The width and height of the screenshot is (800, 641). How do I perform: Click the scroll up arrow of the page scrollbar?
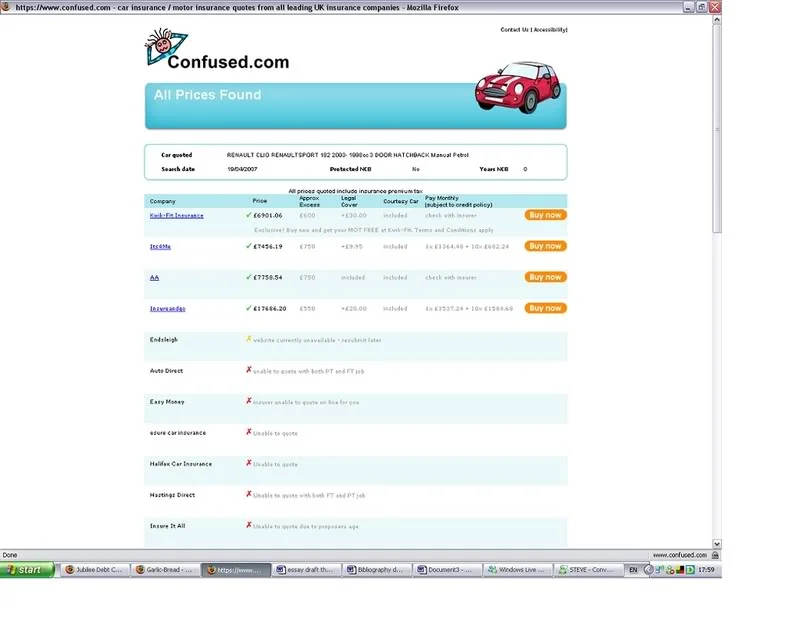[x=717, y=20]
